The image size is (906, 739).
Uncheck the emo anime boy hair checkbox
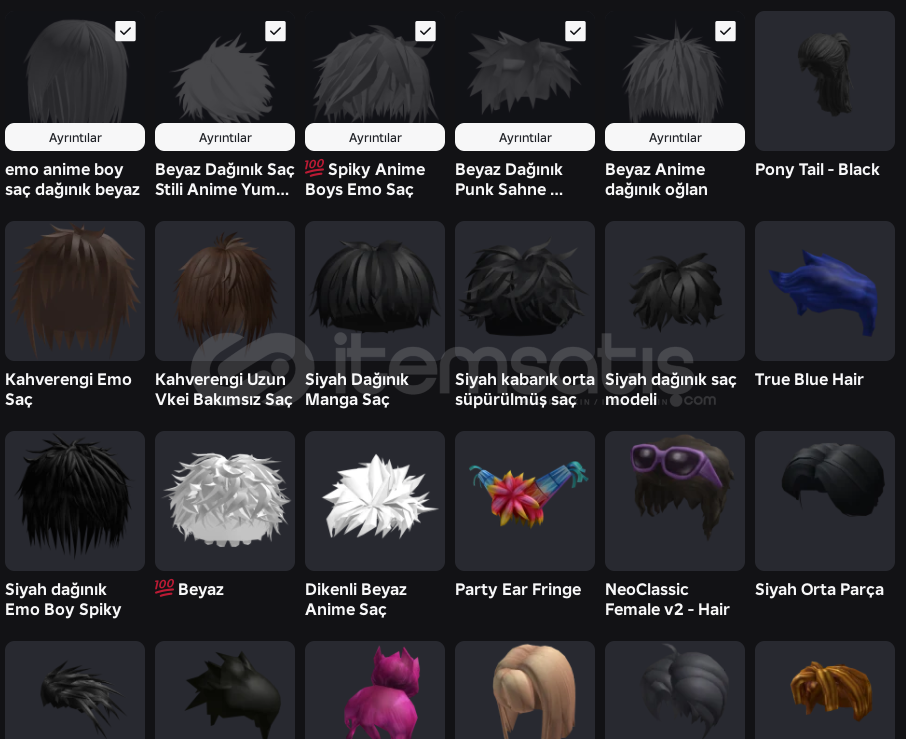pyautogui.click(x=125, y=31)
